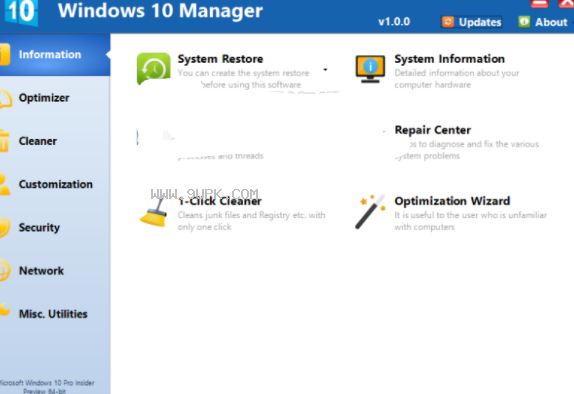Open Repair Center
This screenshot has width=574, height=394.
[x=433, y=130]
